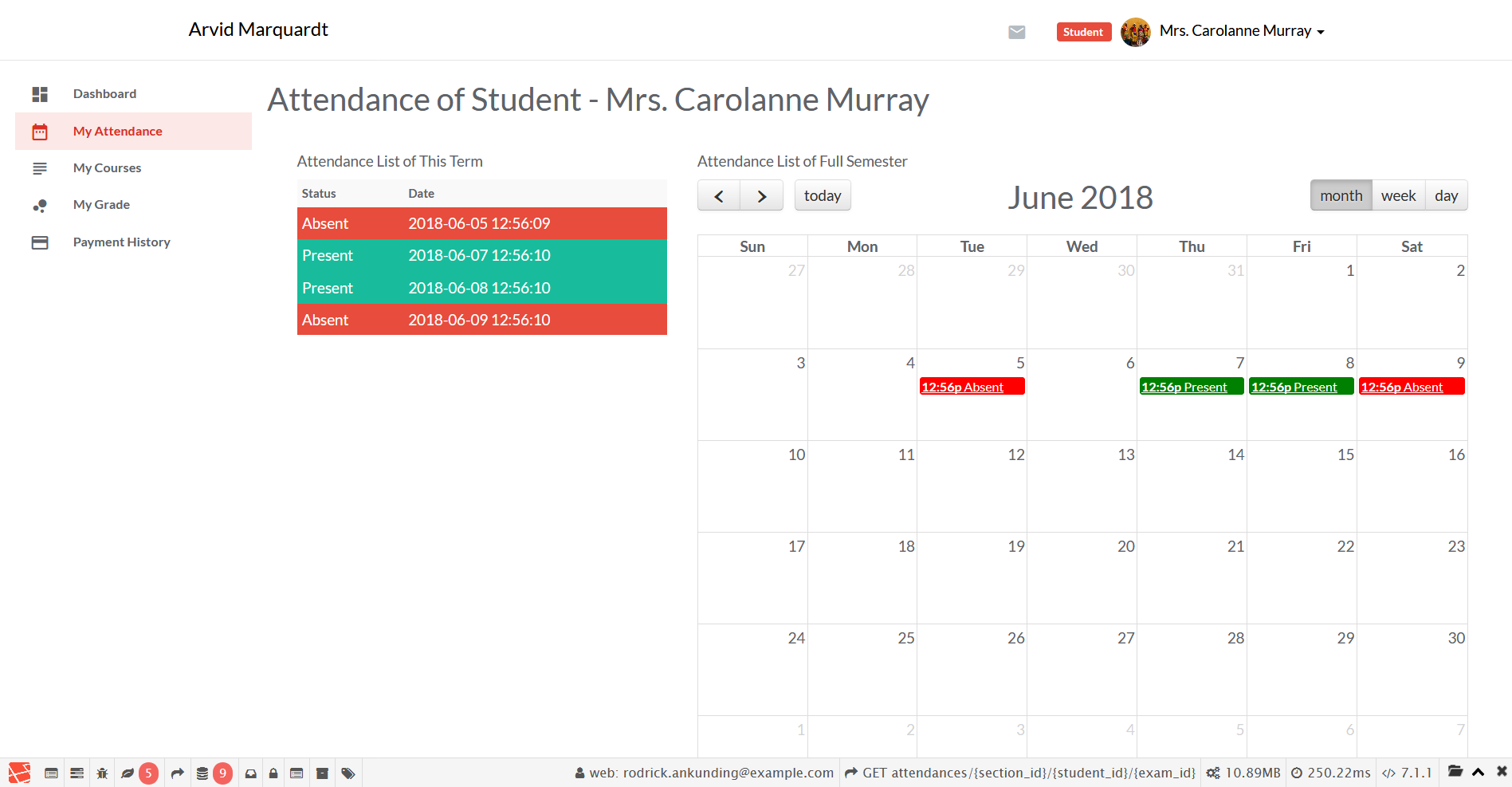Open debugbar Queries database icon
This screenshot has height=787, width=1512.
click(x=202, y=773)
